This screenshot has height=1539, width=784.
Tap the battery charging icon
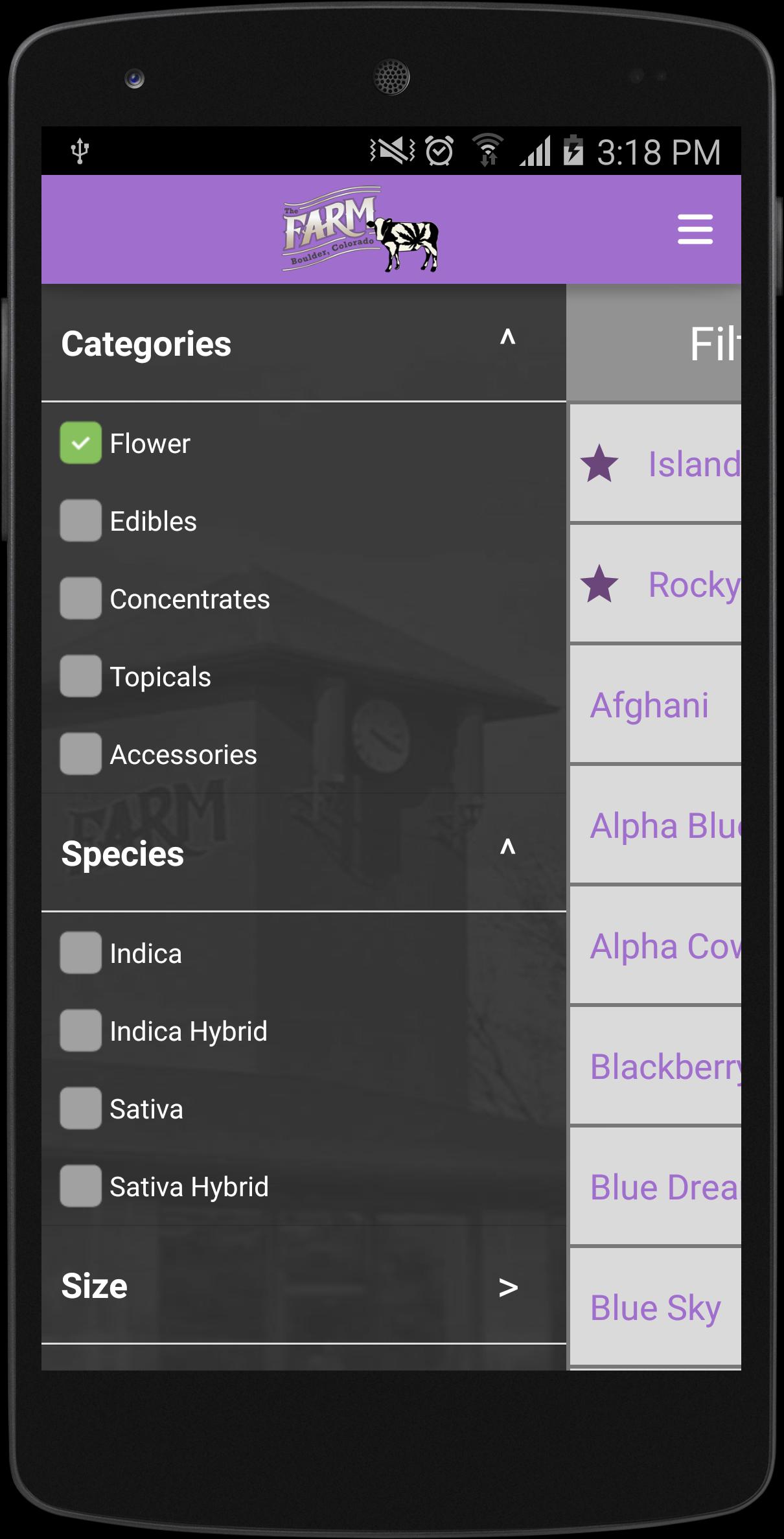573,150
